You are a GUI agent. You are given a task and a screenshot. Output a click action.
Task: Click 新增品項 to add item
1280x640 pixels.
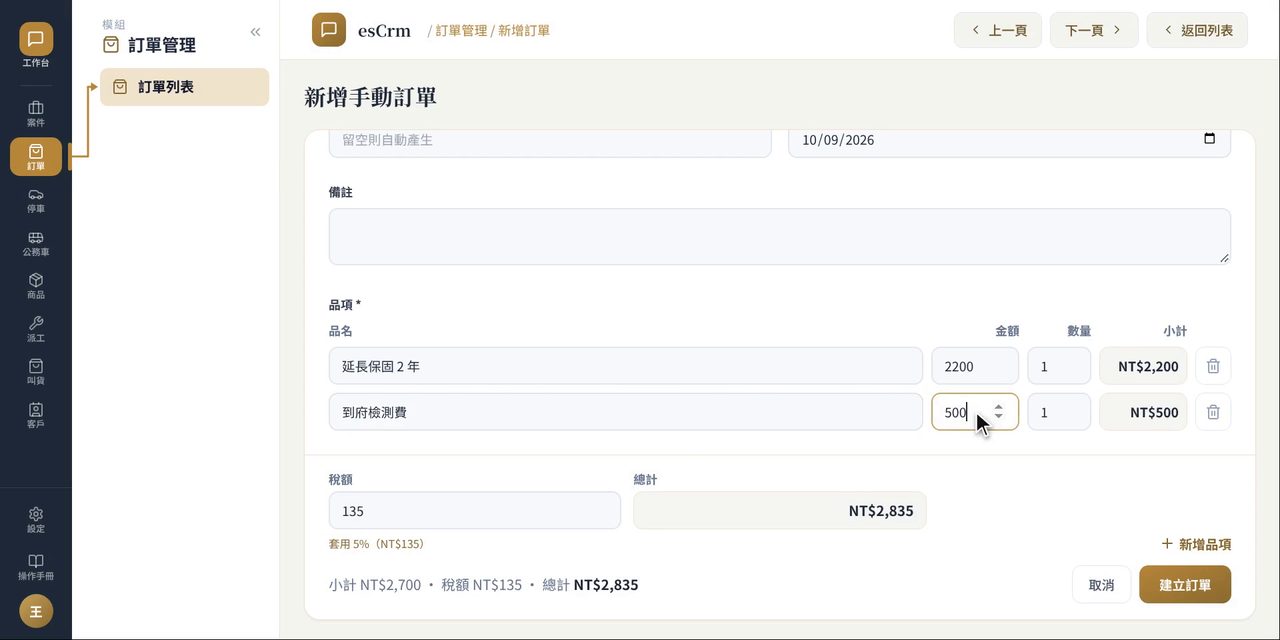[x=1196, y=544]
